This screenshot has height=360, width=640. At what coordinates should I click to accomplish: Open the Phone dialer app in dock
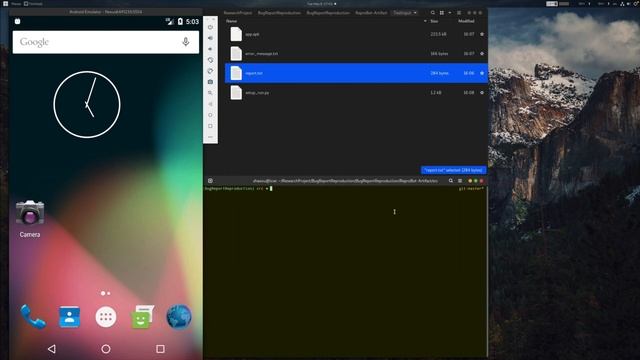coord(33,316)
